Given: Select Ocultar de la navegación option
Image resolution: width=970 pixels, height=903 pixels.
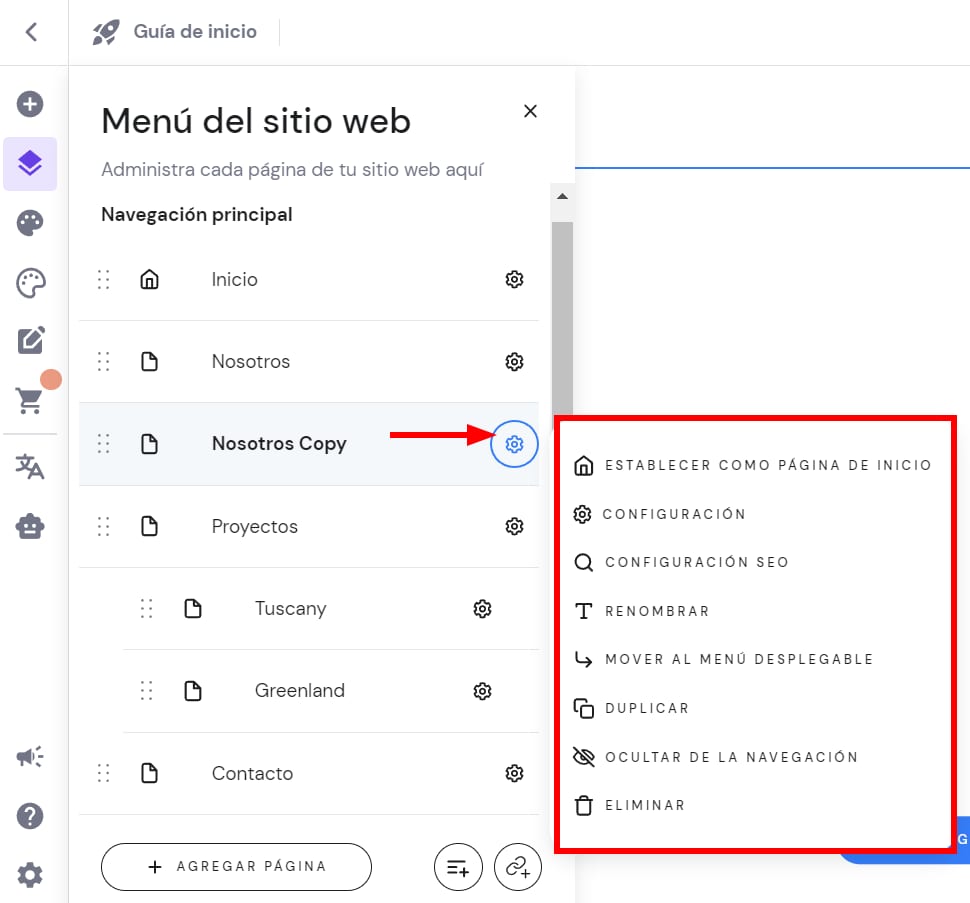Looking at the screenshot, I should tap(731, 757).
